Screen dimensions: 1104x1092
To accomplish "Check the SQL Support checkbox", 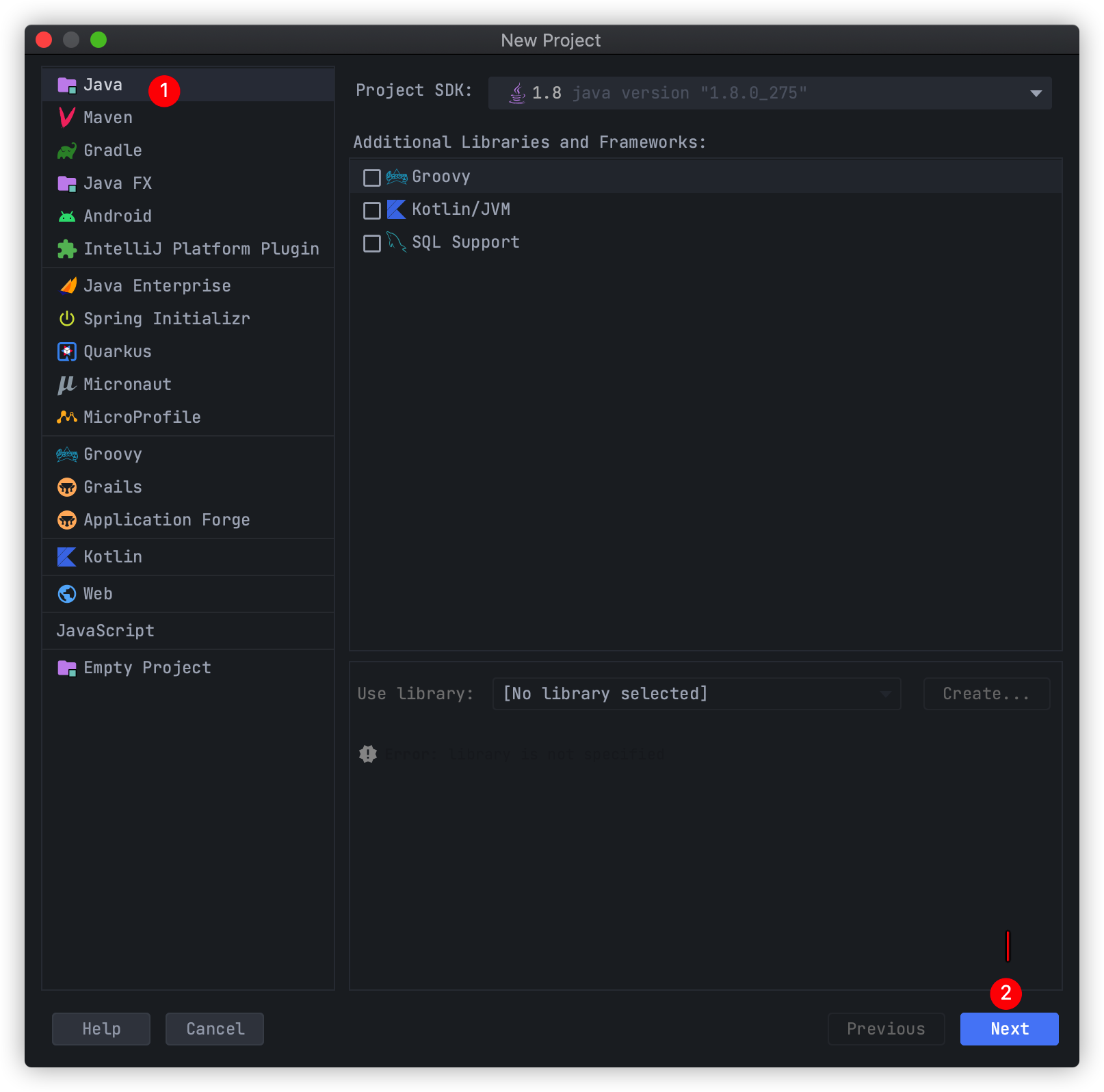I will point(372,243).
